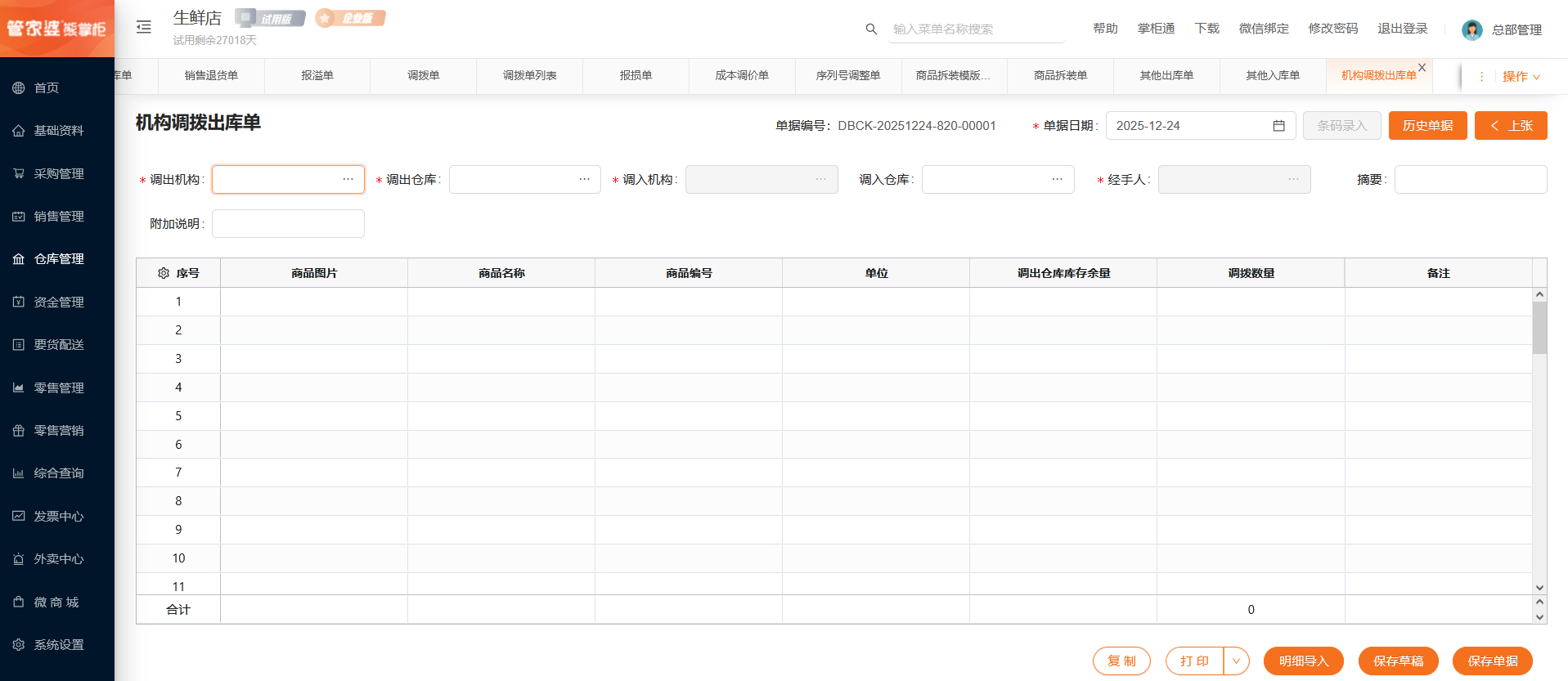Open the 调出仓库 selector ellipsis
This screenshot has width=1568, height=681.
(584, 179)
